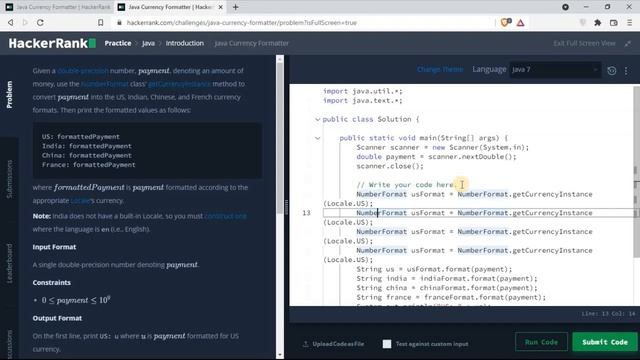
Task: Open editor settings three-dot menu
Action: point(626,71)
